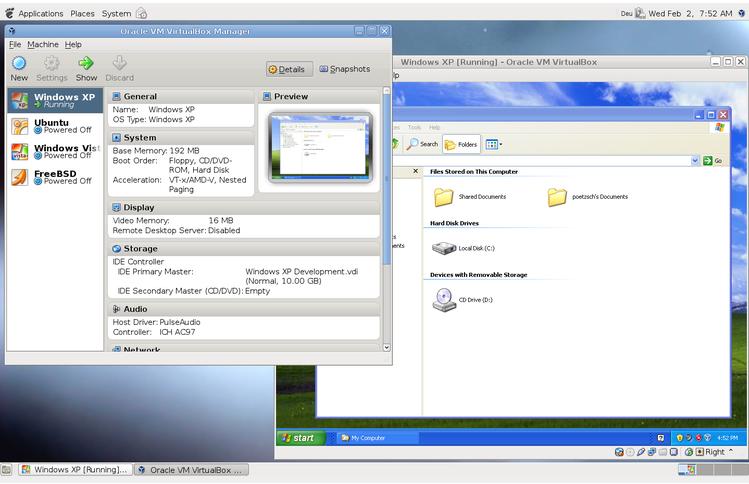The image size is (749, 484).
Task: Close the left task pane with X
Action: click(416, 171)
